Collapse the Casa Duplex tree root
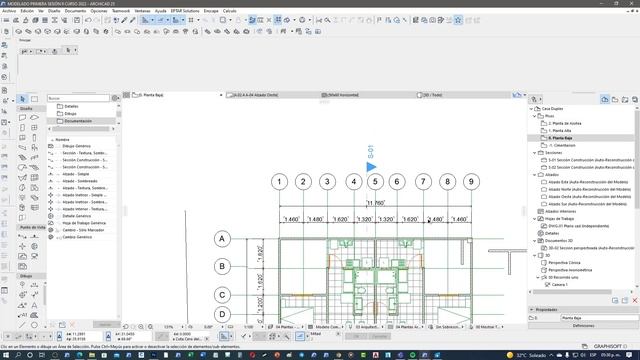The width and height of the screenshot is (640, 360). [531, 109]
